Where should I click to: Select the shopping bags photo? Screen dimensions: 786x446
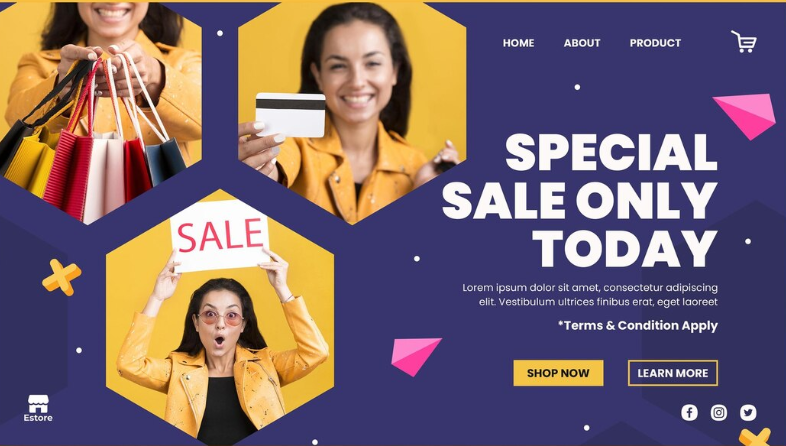(100, 113)
